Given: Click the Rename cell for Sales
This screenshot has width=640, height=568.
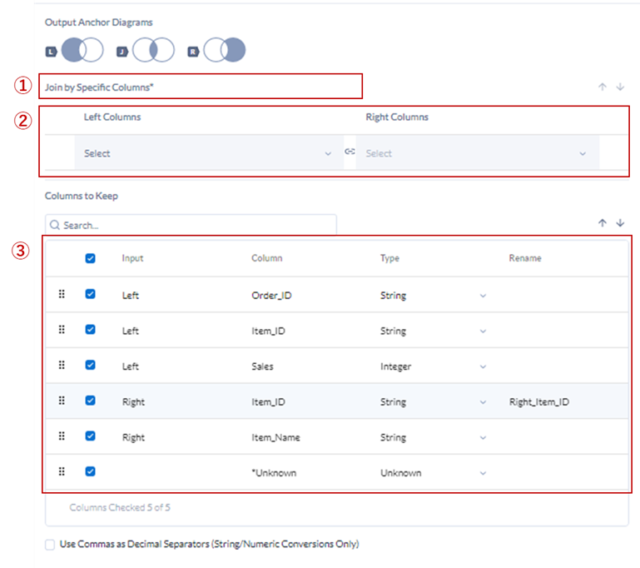Looking at the screenshot, I should [565, 366].
